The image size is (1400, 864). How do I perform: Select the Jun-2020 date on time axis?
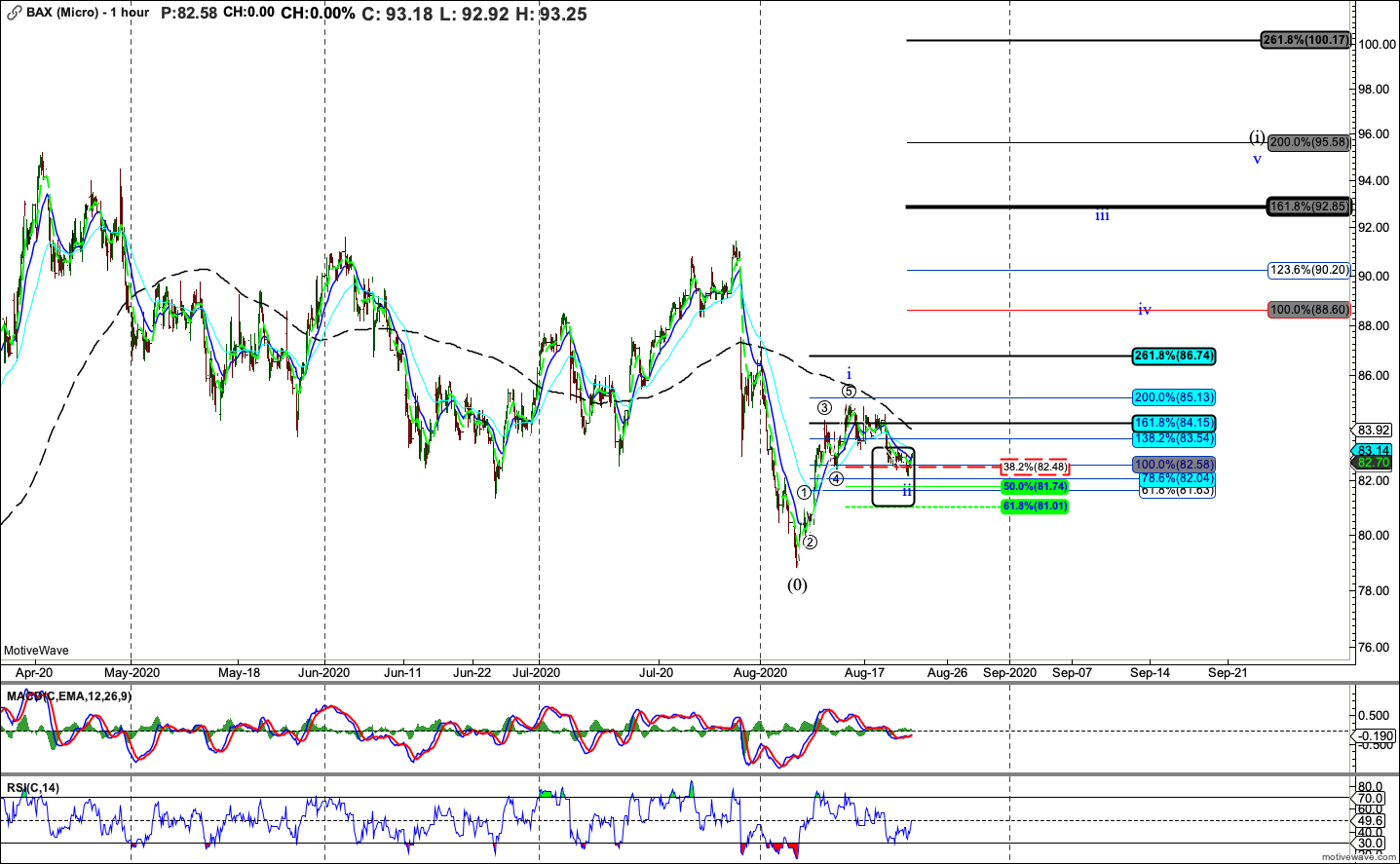323,672
